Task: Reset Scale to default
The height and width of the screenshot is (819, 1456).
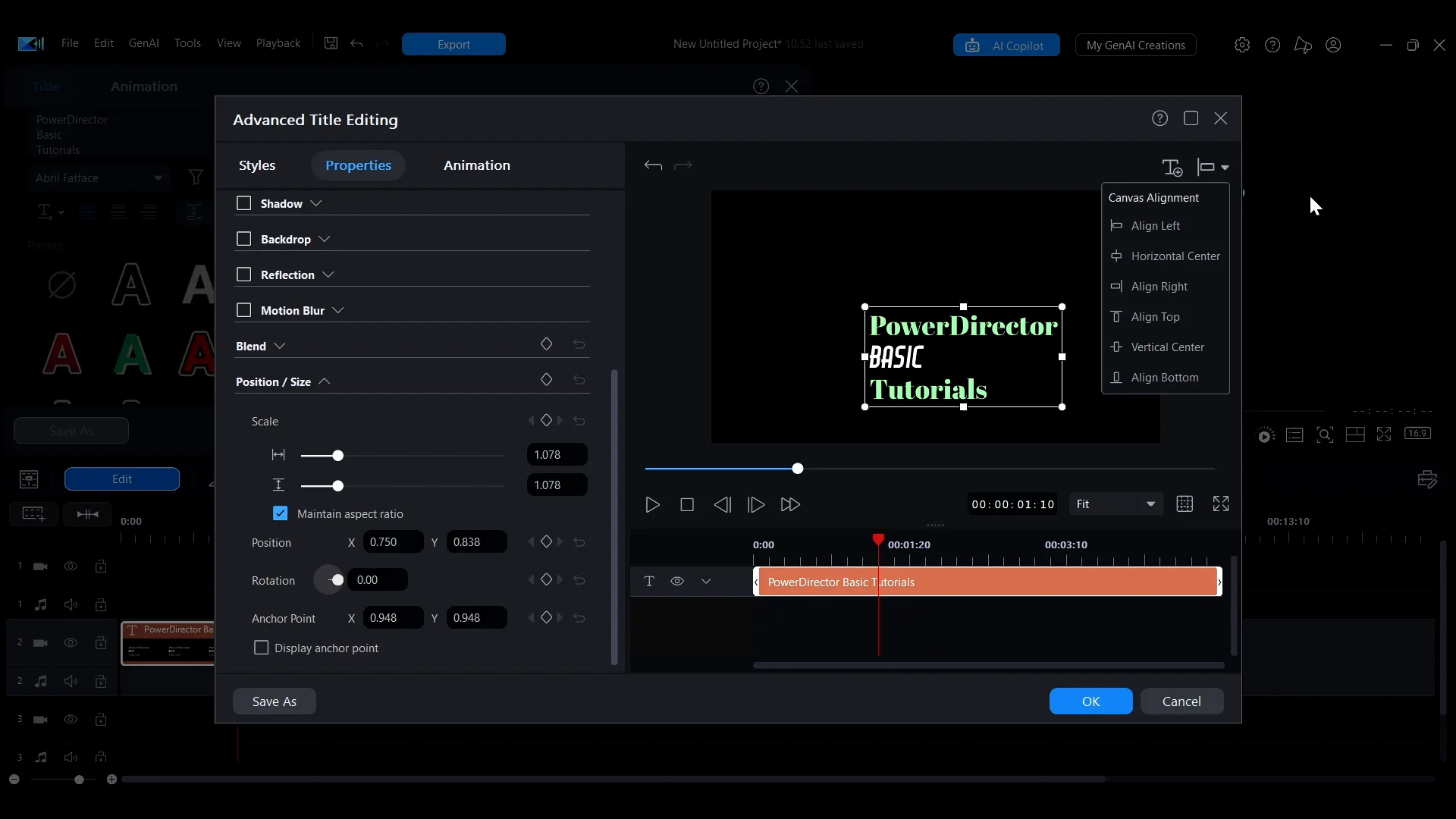Action: pyautogui.click(x=579, y=421)
